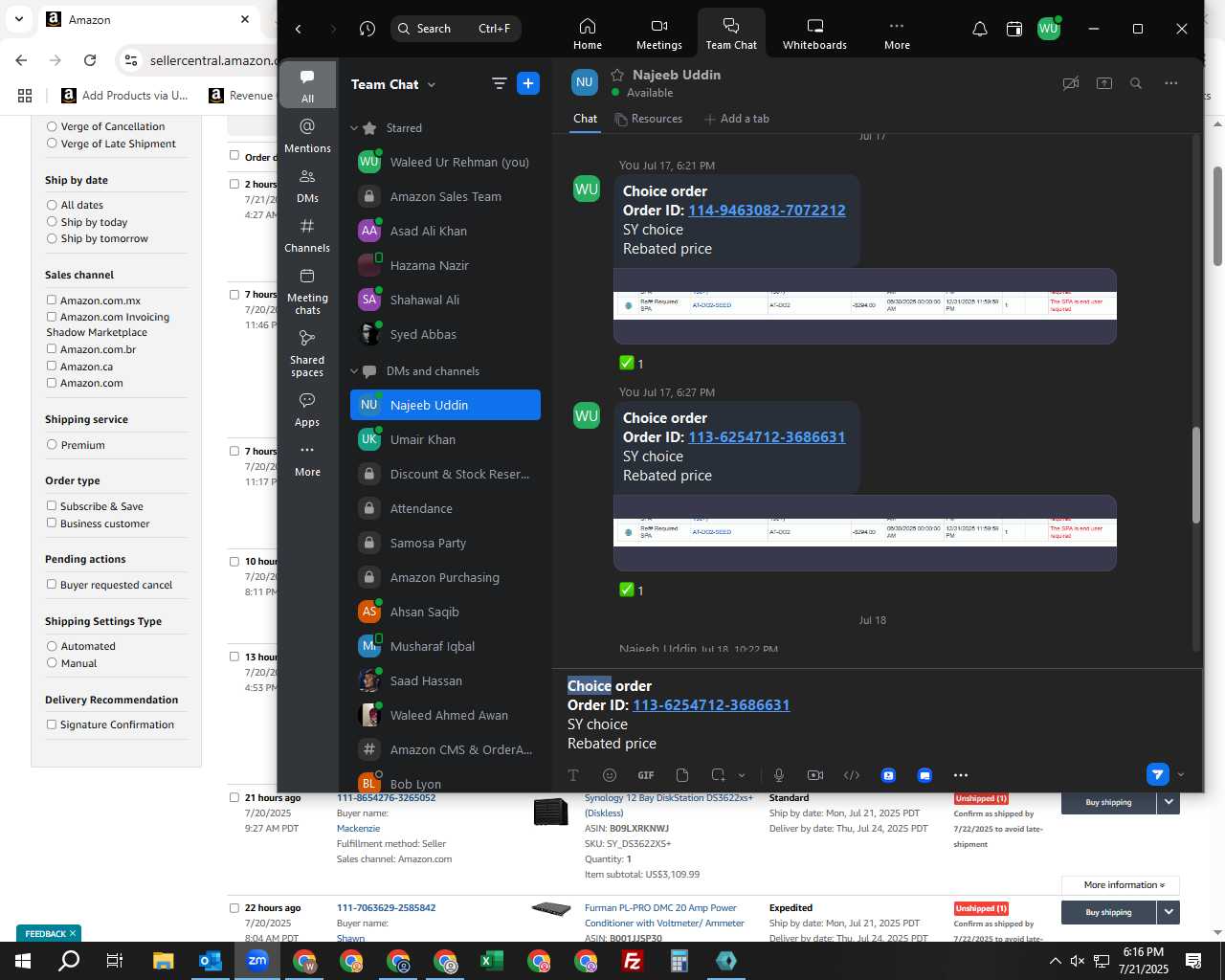Open Zoom notifications bell
This screenshot has width=1225, height=980.
point(980,29)
